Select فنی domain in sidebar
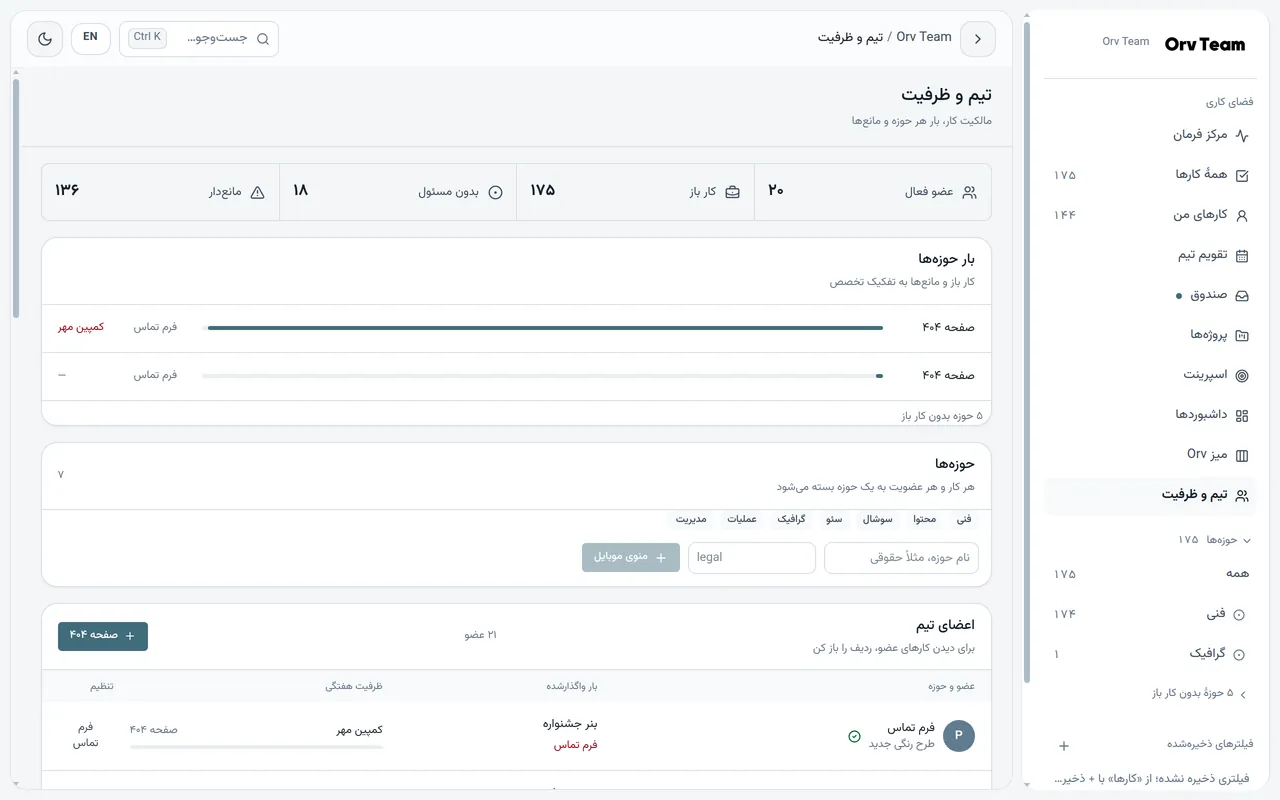 (1150, 614)
